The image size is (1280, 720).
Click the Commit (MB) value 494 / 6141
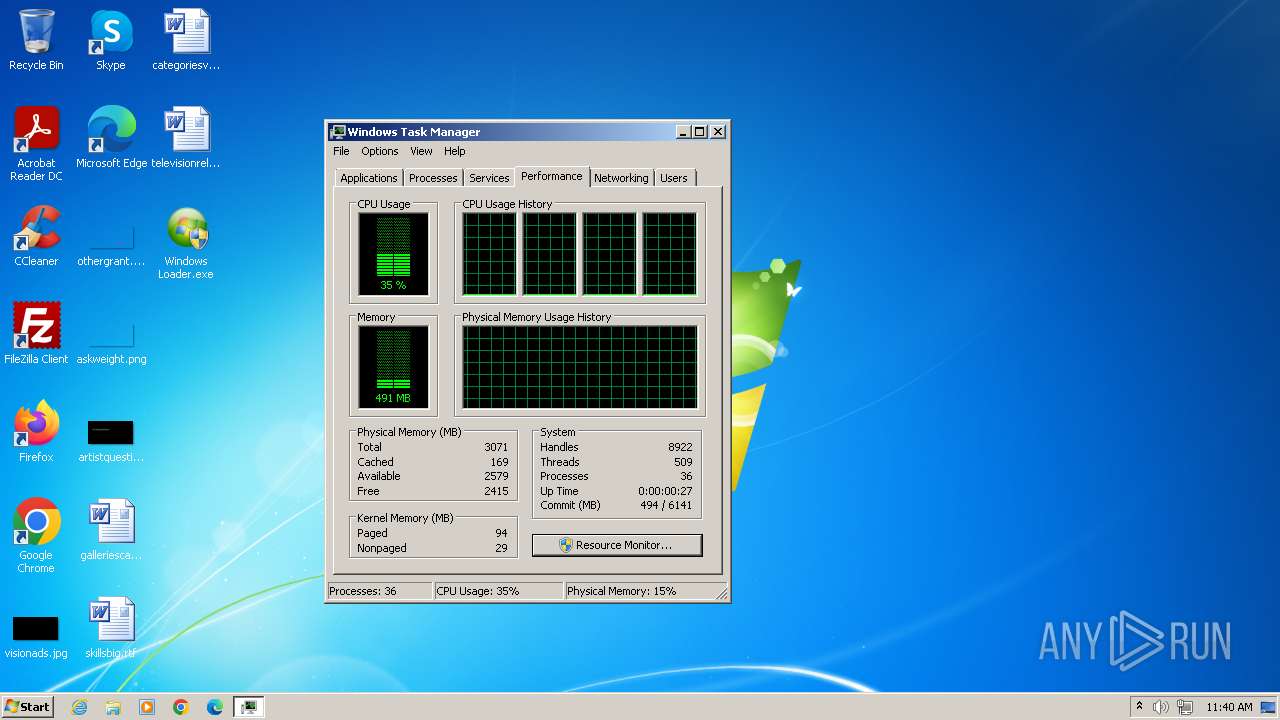tap(666, 505)
